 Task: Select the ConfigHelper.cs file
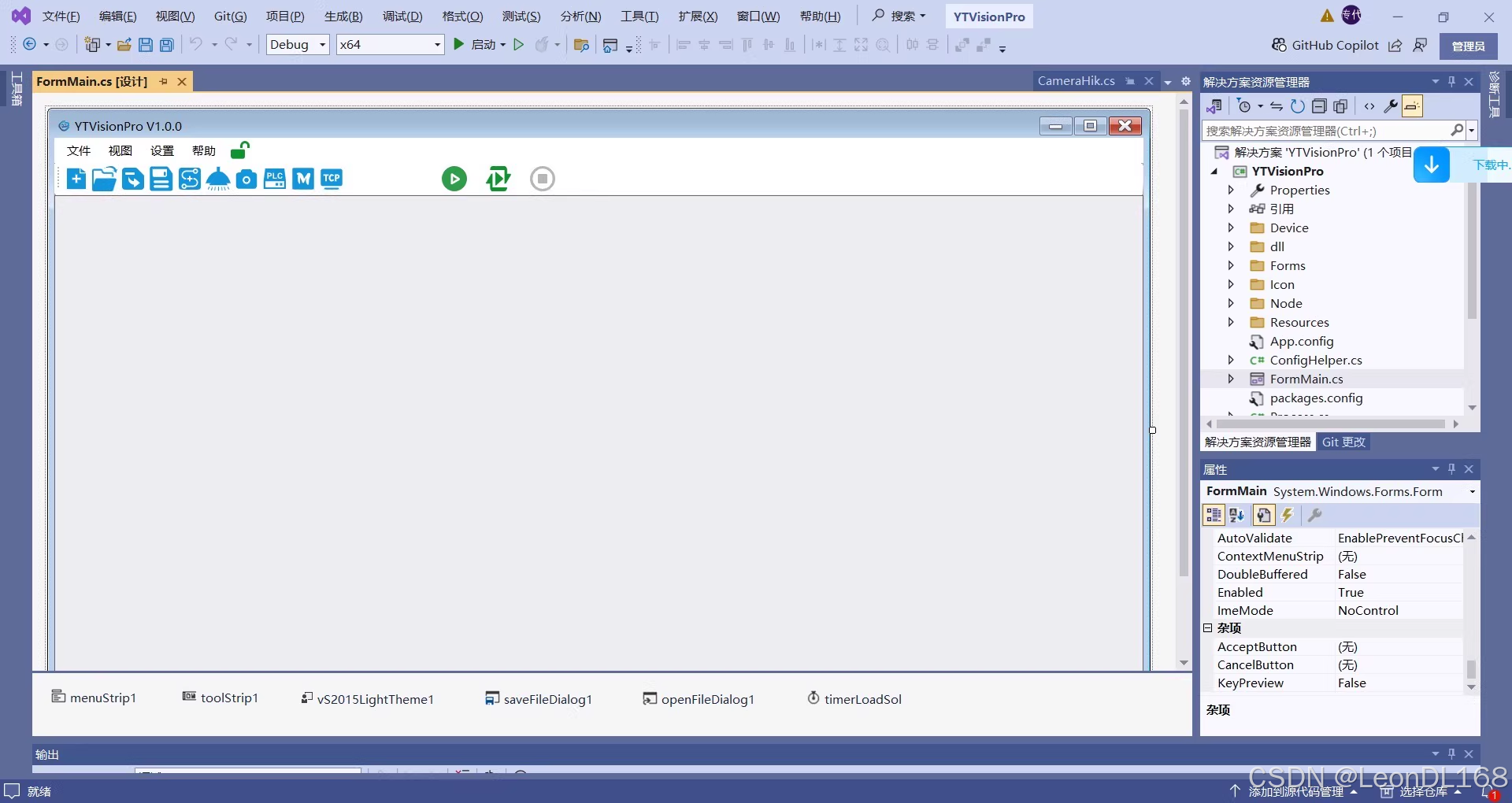(x=1315, y=360)
